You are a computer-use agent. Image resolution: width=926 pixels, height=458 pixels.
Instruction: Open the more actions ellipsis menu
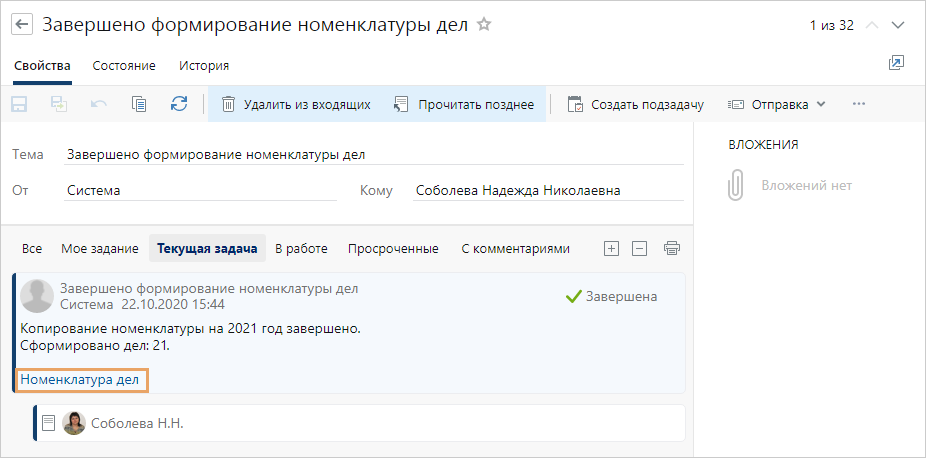pos(858,104)
